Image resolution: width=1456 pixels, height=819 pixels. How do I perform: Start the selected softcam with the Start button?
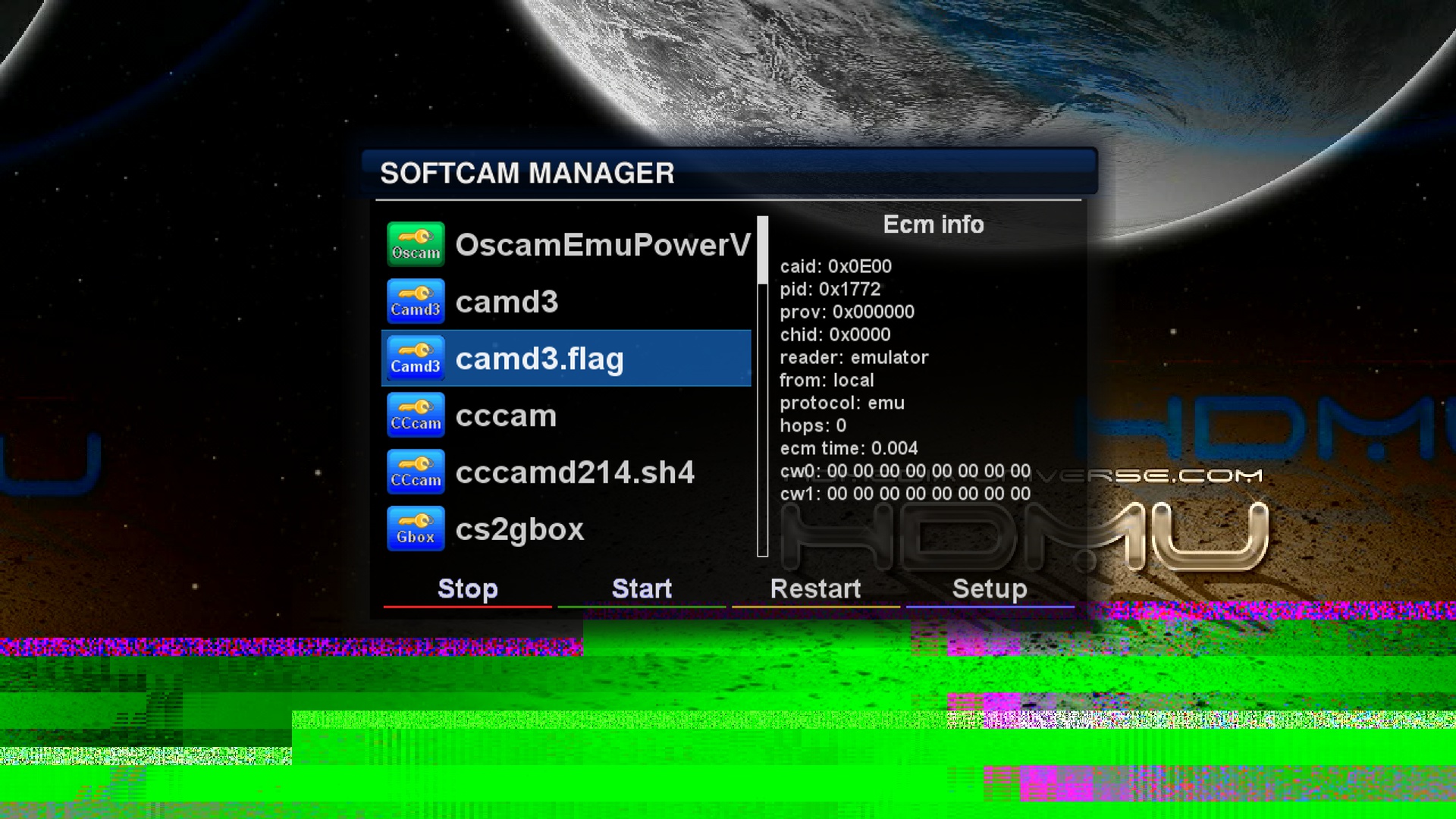(642, 589)
